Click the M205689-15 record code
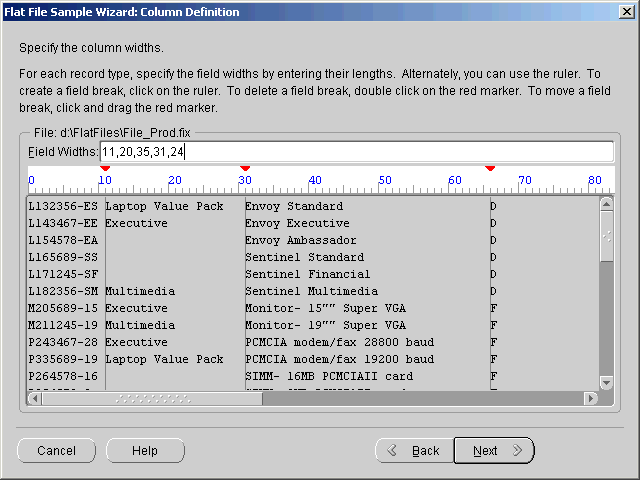 pyautogui.click(x=63, y=309)
